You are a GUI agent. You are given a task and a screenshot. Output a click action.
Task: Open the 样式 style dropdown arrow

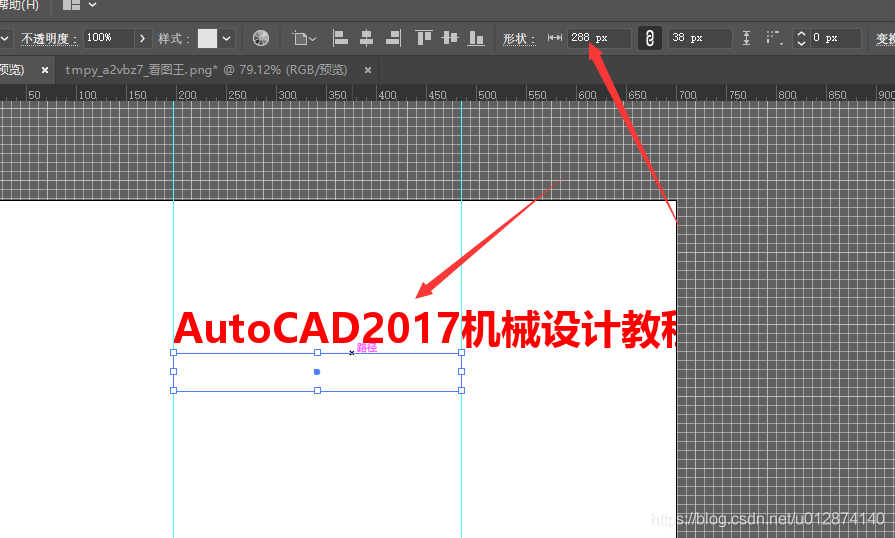pyautogui.click(x=227, y=38)
